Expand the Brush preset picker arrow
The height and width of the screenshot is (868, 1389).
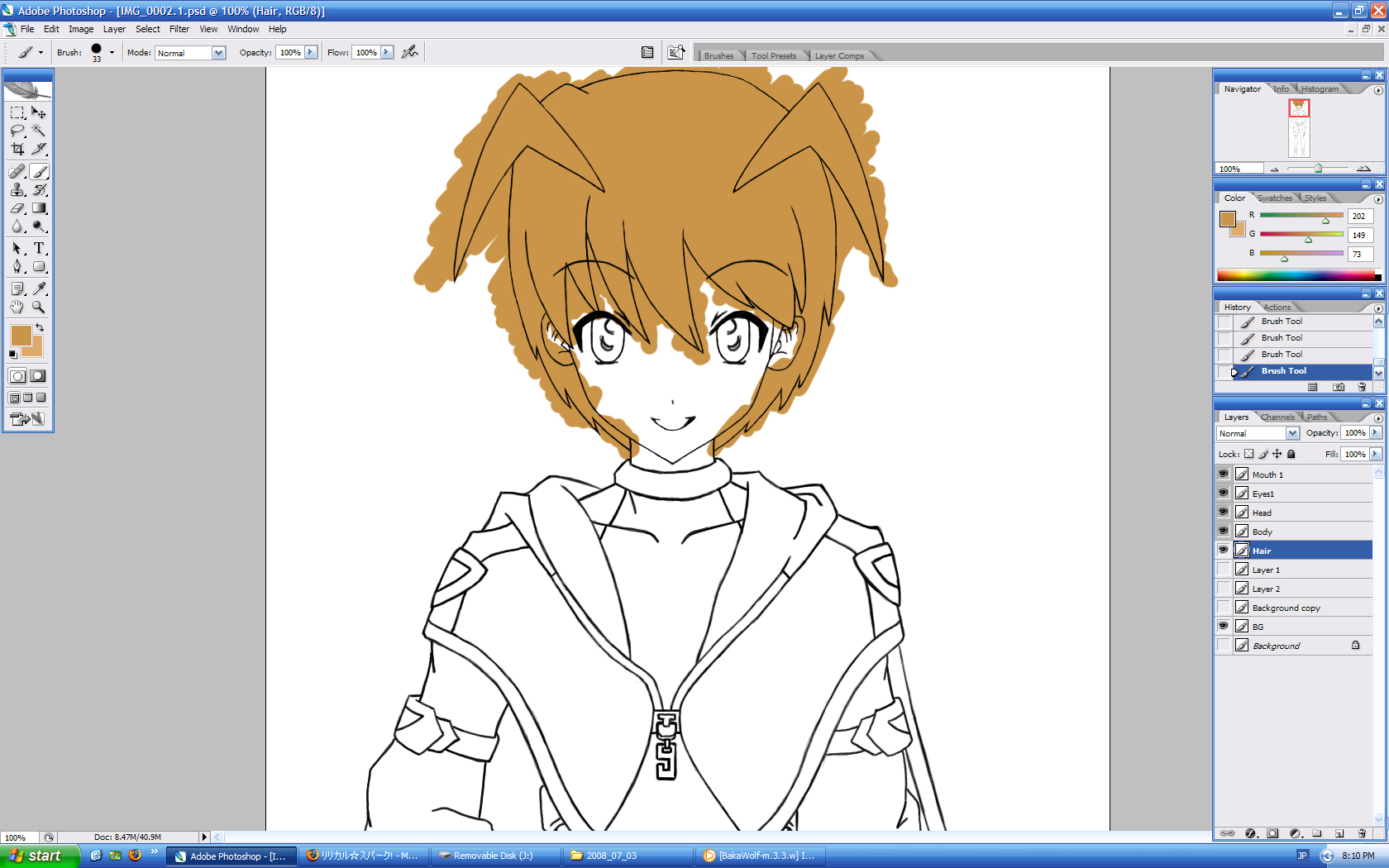pos(112,53)
